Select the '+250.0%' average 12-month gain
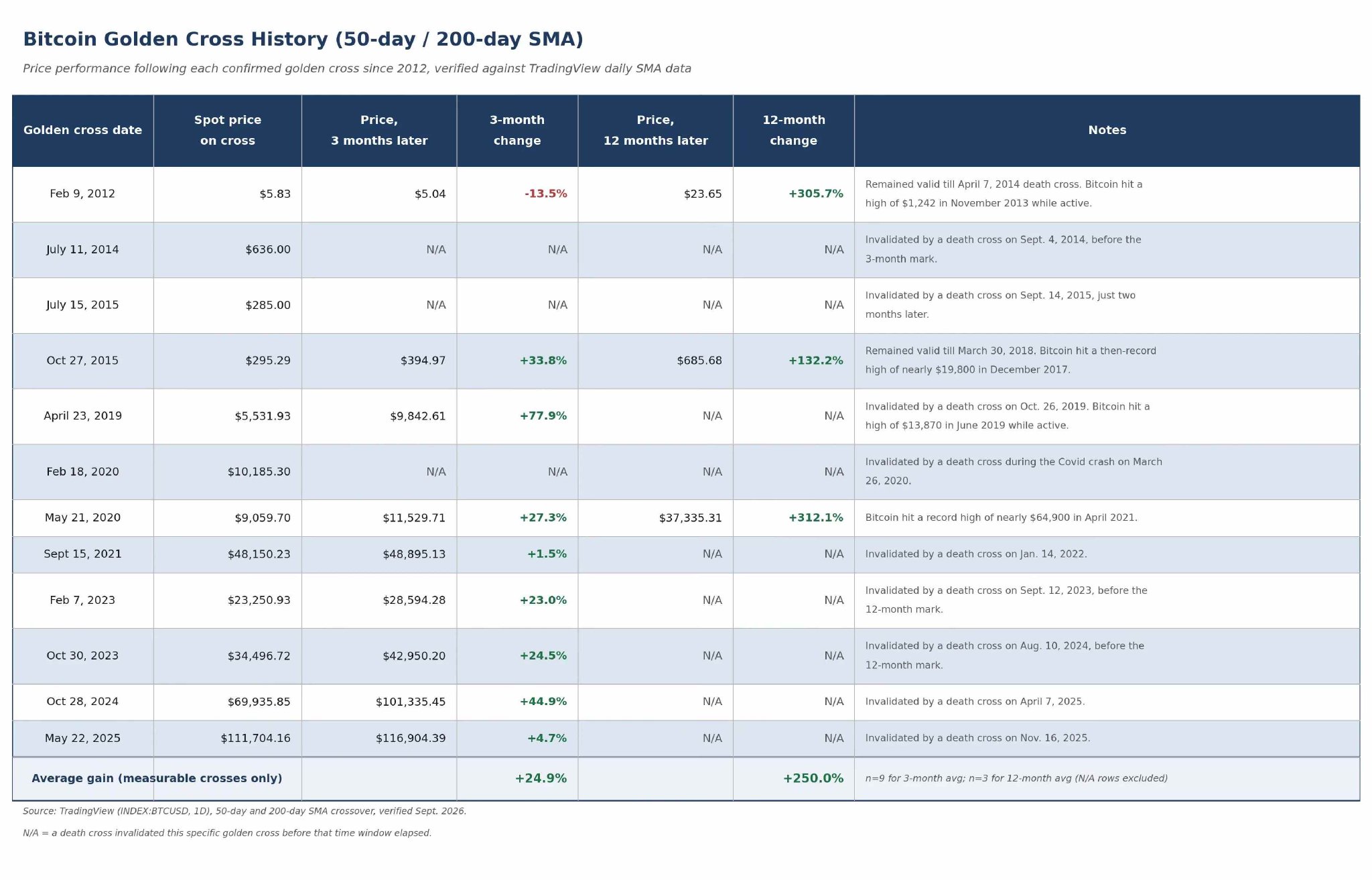1372x880 pixels. coord(813,779)
